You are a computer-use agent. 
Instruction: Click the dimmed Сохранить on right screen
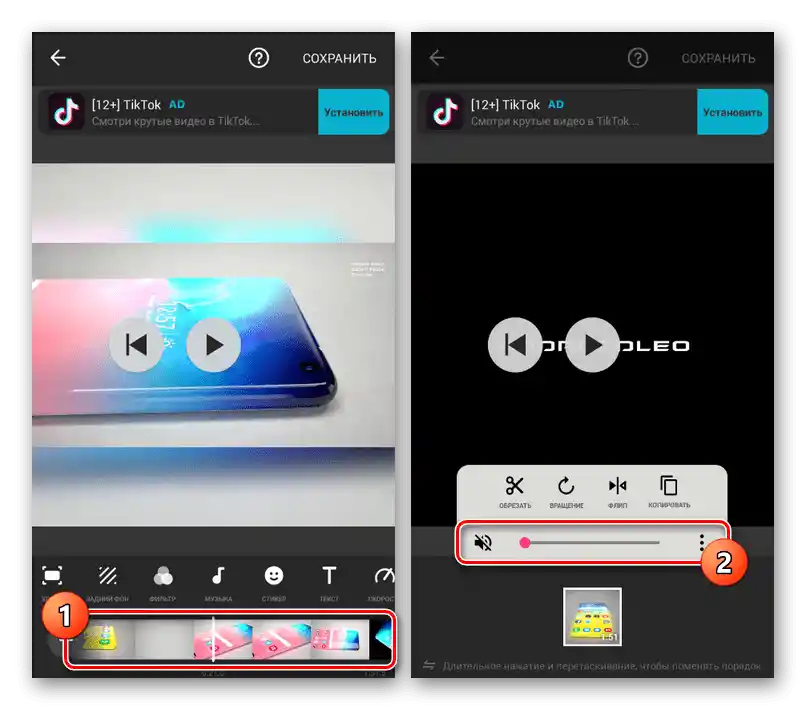point(718,59)
